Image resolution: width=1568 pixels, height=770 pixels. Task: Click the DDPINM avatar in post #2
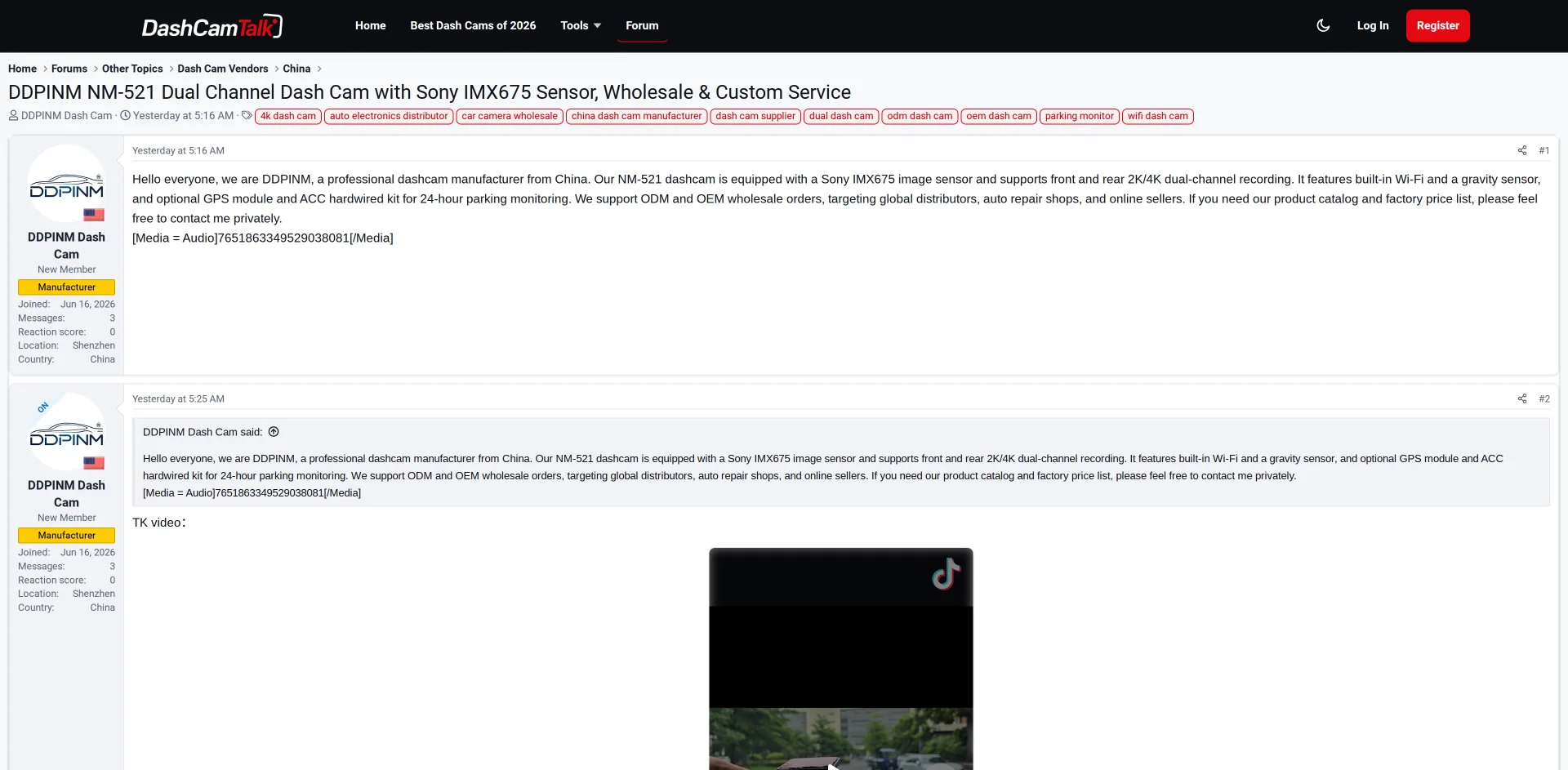click(x=66, y=432)
